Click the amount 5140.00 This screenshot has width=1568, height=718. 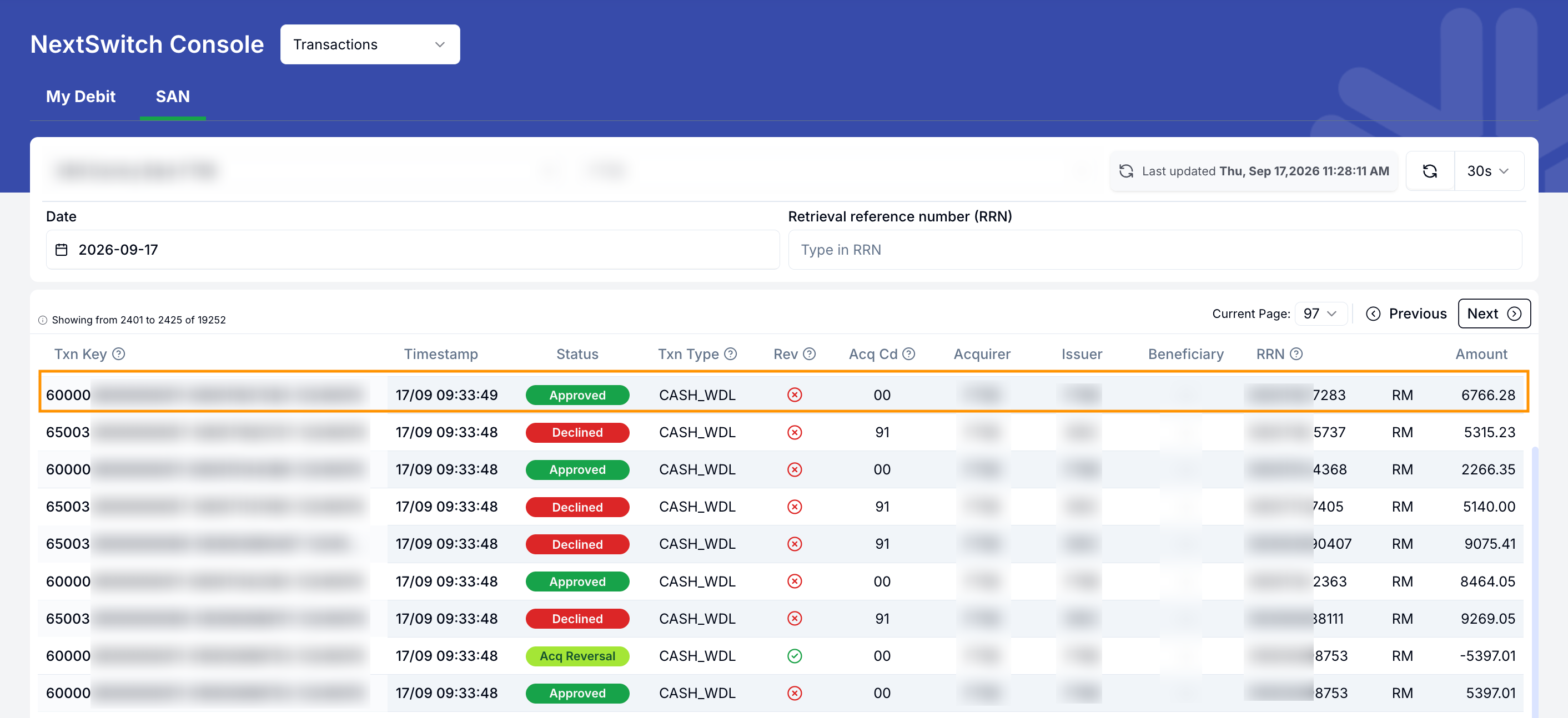coord(1489,506)
